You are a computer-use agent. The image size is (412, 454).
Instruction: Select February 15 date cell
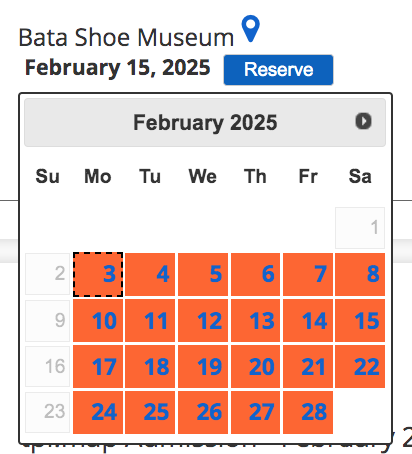click(x=360, y=320)
